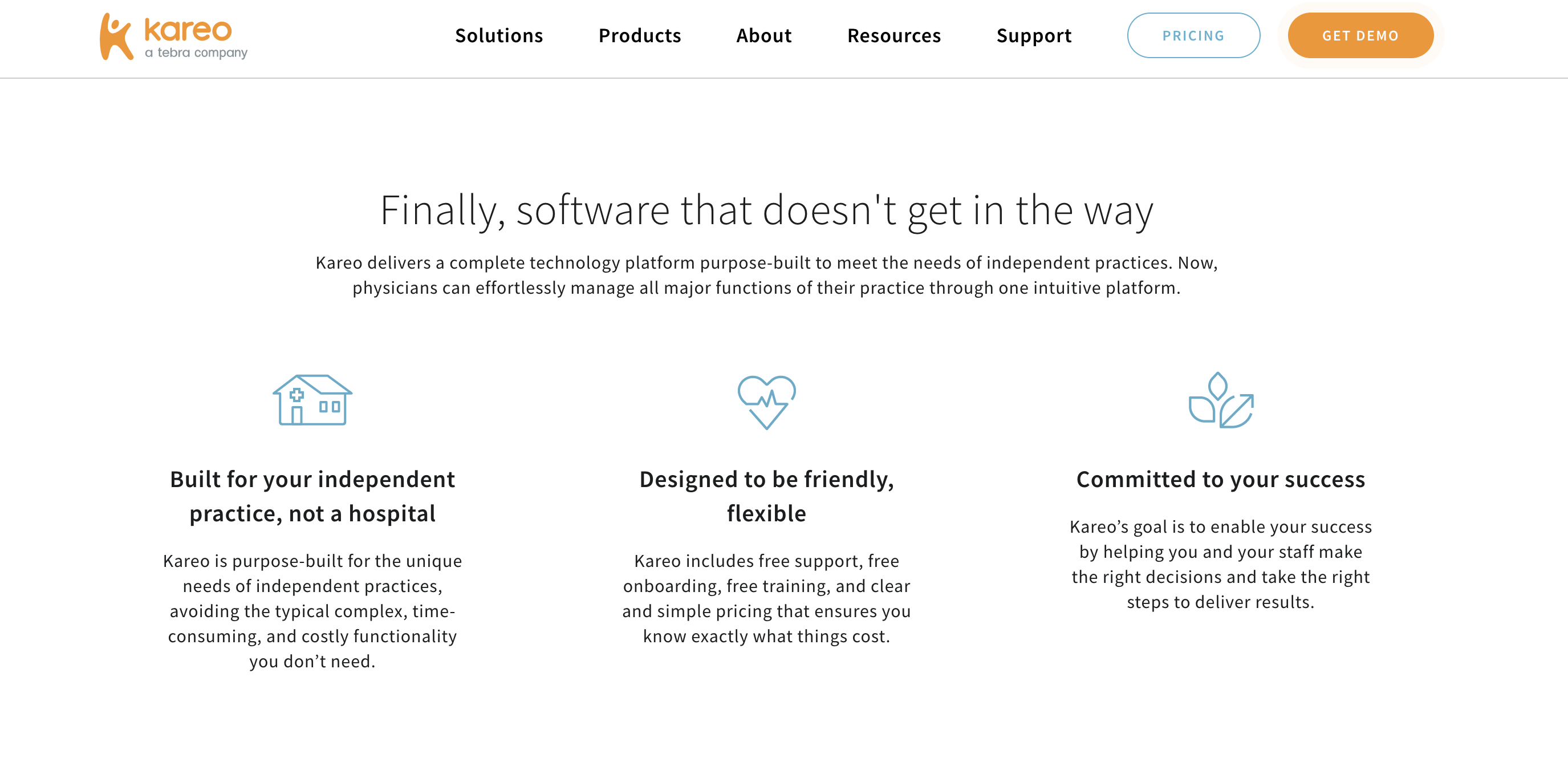Click the heart with pulse icon
1568x762 pixels.
tap(766, 402)
